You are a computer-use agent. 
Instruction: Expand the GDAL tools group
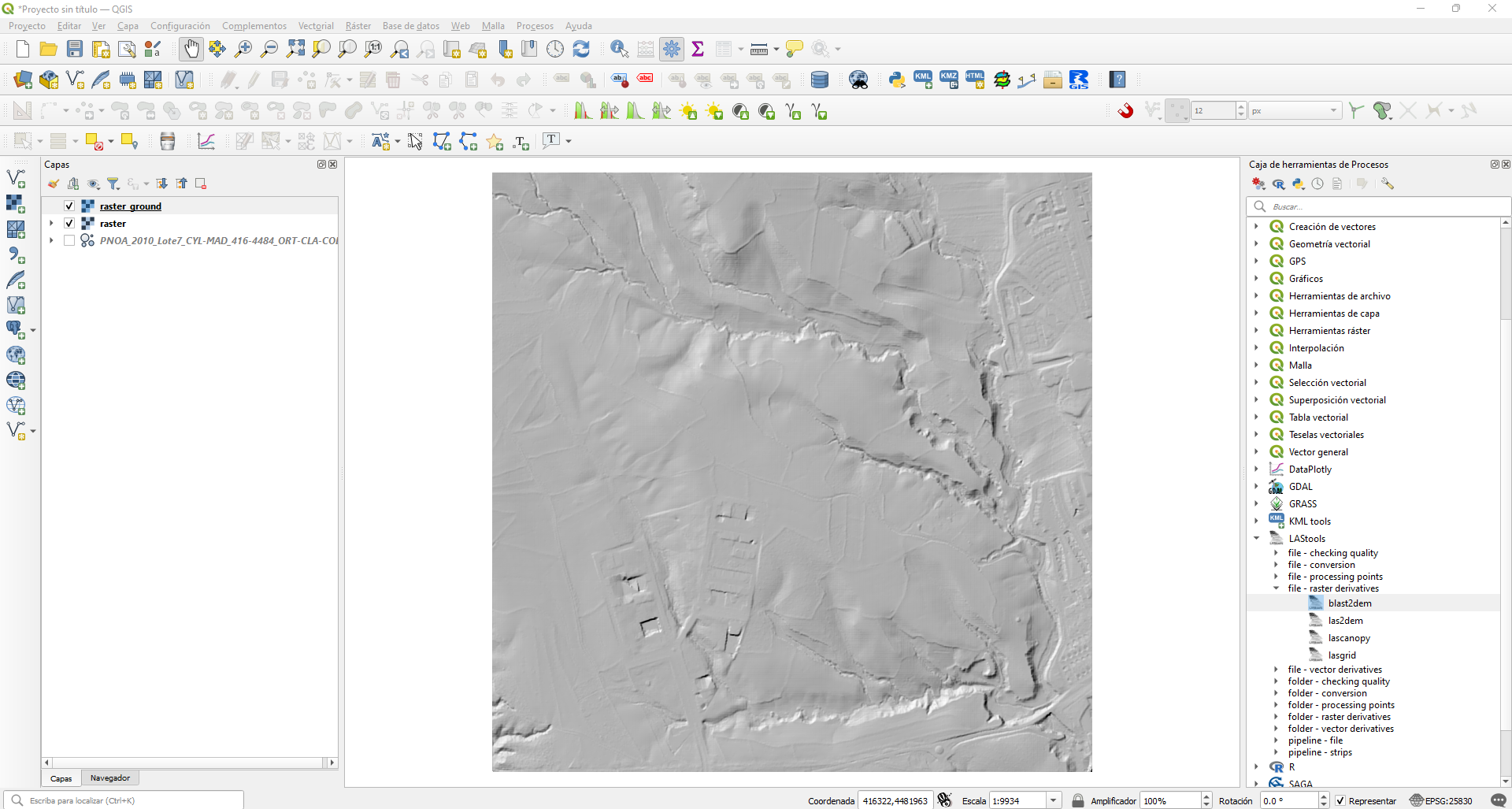pos(1257,487)
